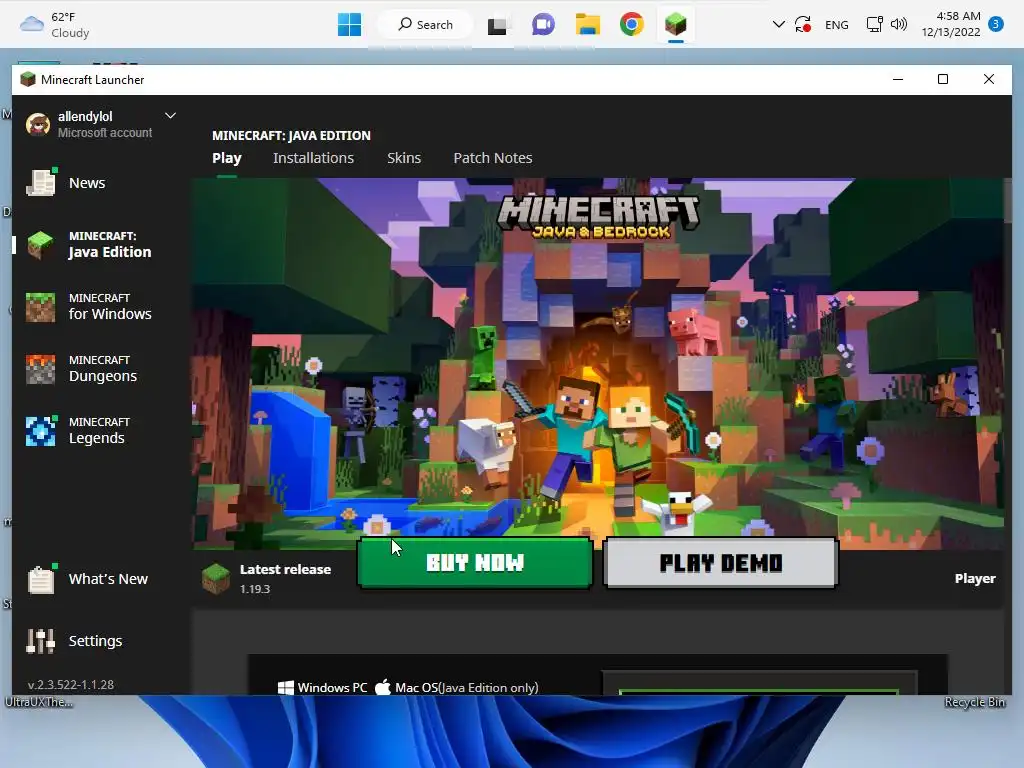Open Google Chrome from the taskbar
The height and width of the screenshot is (768, 1024).
632,24
